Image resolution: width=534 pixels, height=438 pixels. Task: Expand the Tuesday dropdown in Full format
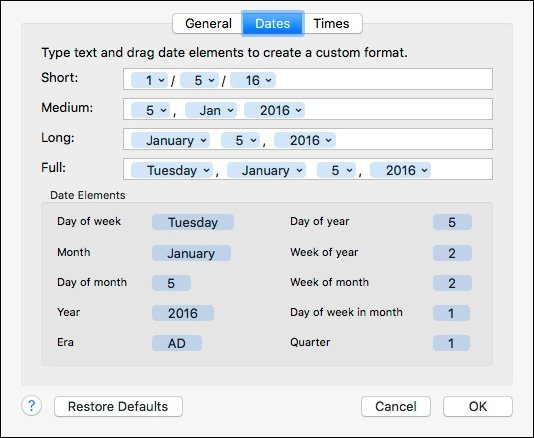click(x=172, y=170)
